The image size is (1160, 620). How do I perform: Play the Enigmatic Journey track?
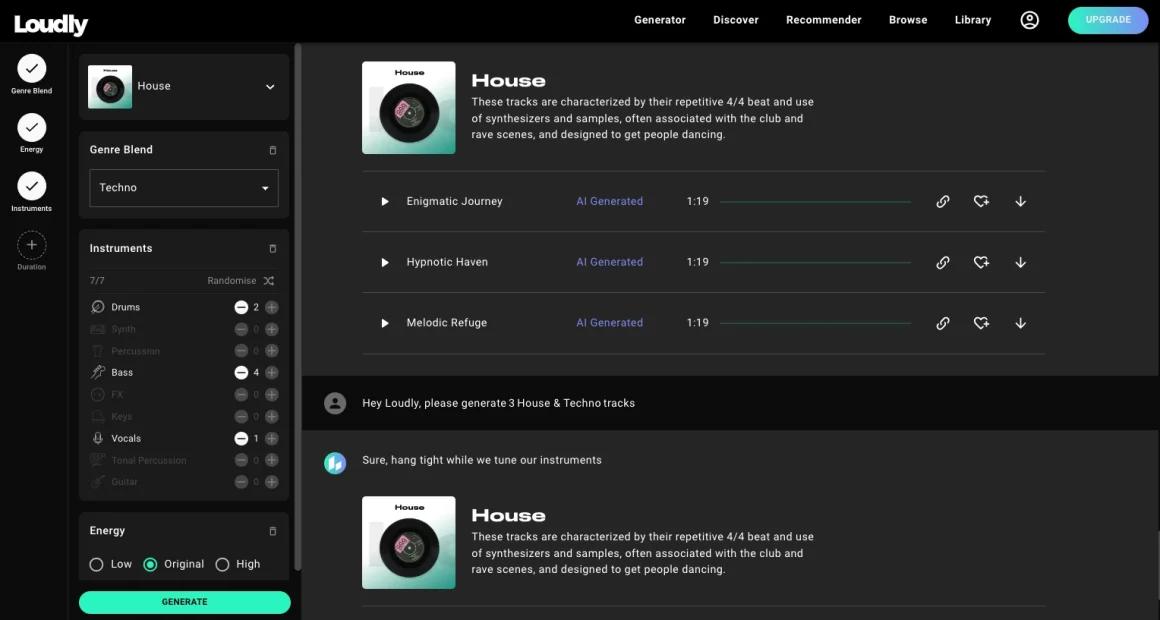[x=385, y=201]
